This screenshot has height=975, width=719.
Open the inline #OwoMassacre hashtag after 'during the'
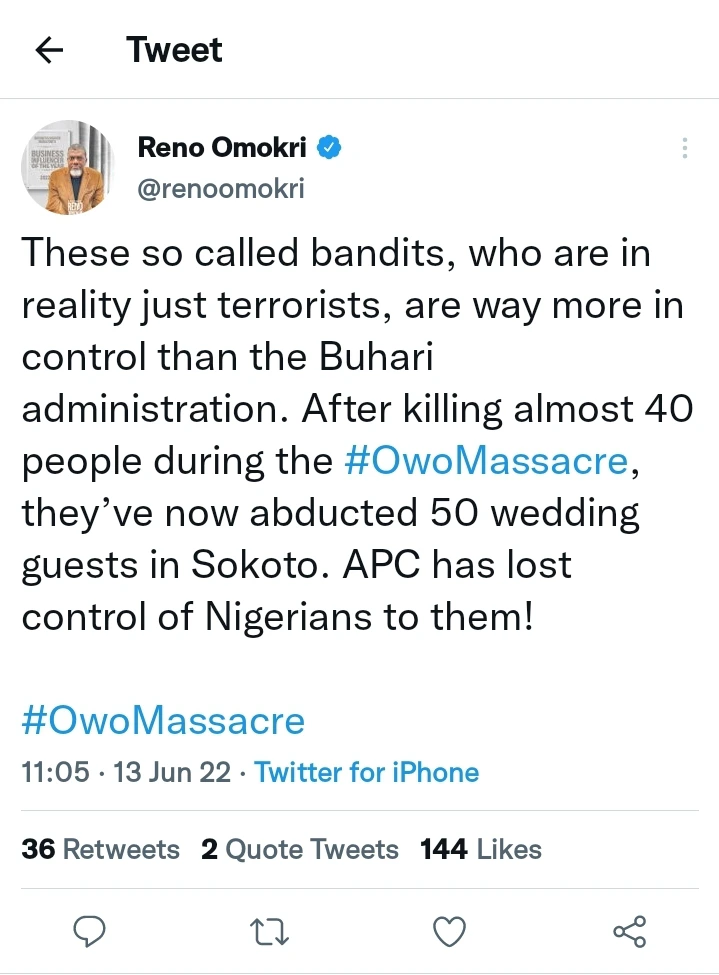pyautogui.click(x=486, y=461)
